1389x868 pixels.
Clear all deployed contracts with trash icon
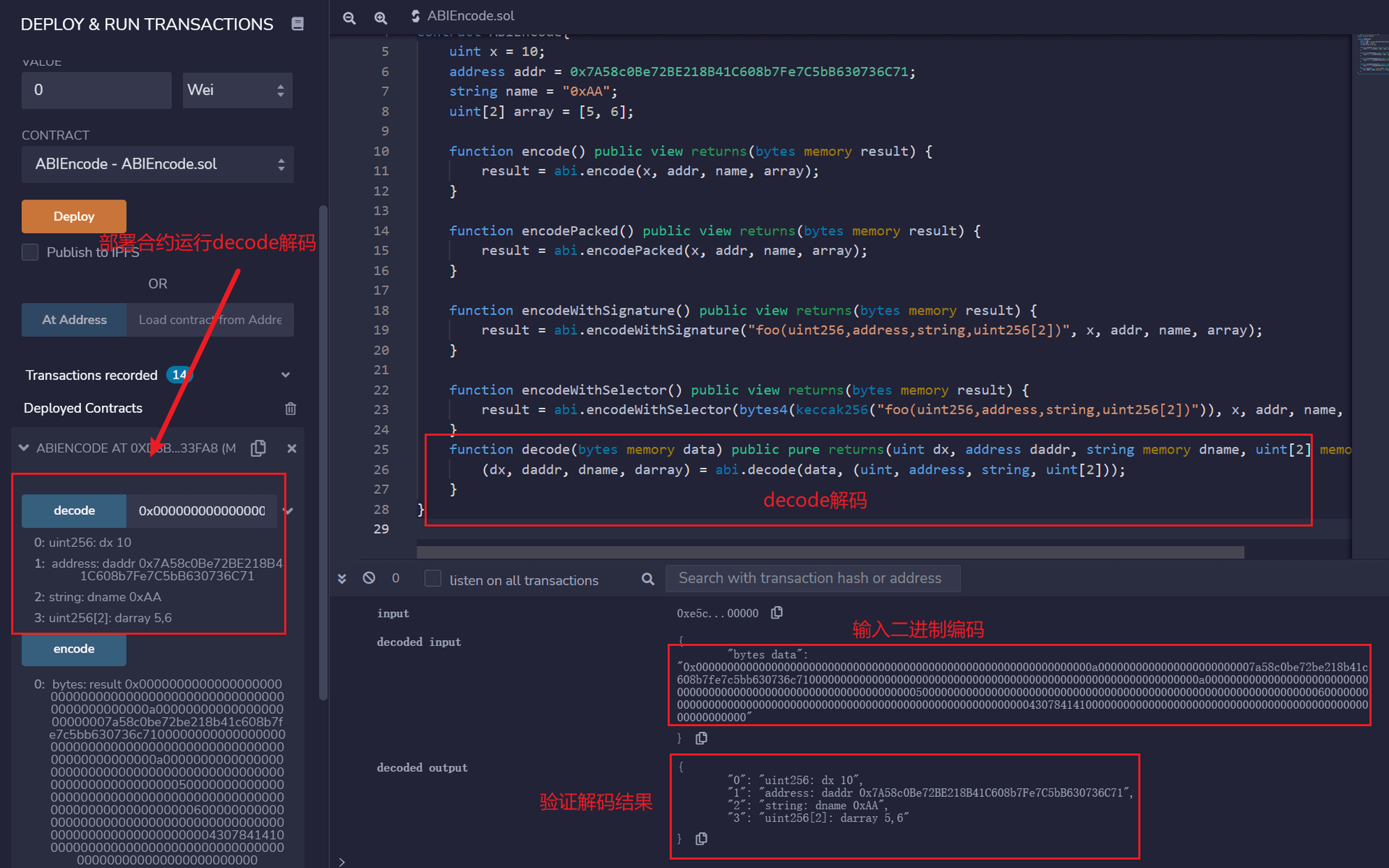[291, 409]
